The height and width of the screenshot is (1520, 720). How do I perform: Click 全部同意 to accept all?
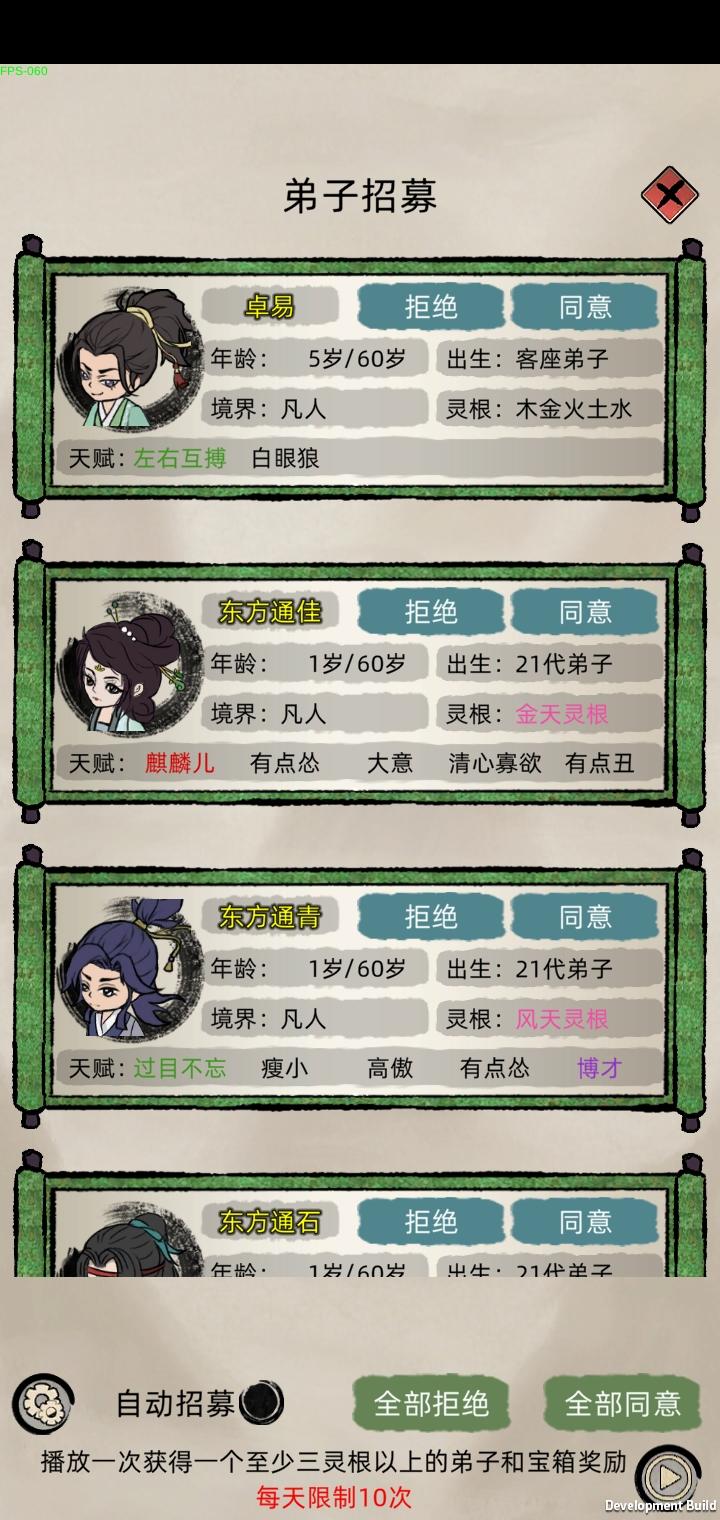click(622, 1404)
